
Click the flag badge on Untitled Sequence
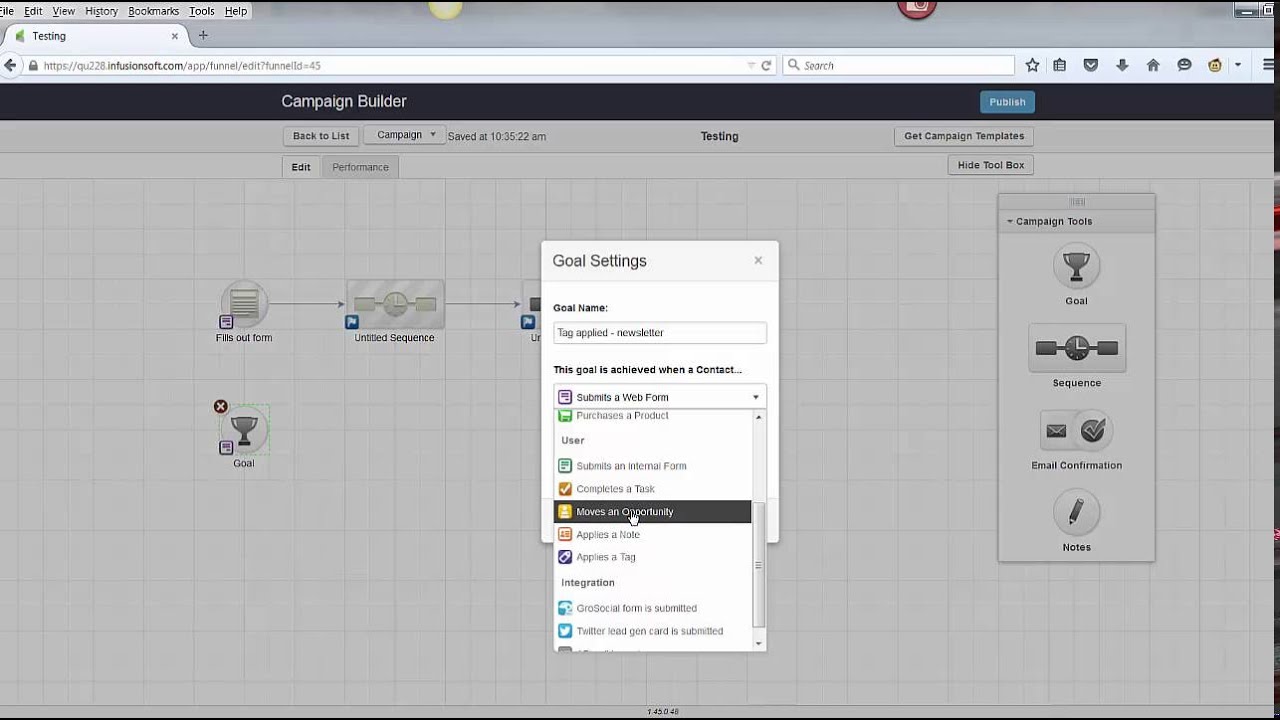(x=352, y=322)
